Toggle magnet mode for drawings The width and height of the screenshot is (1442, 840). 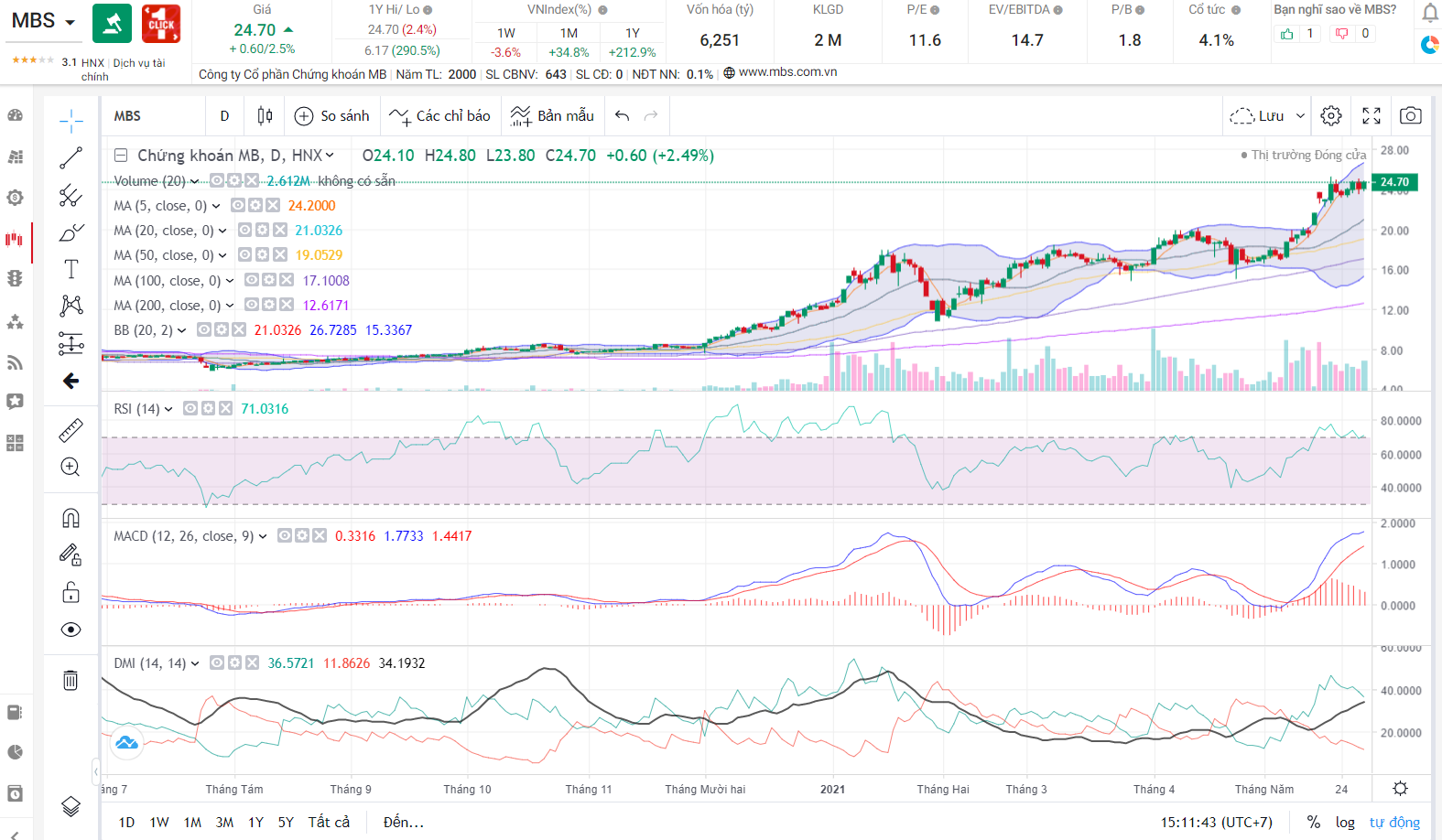(x=70, y=518)
